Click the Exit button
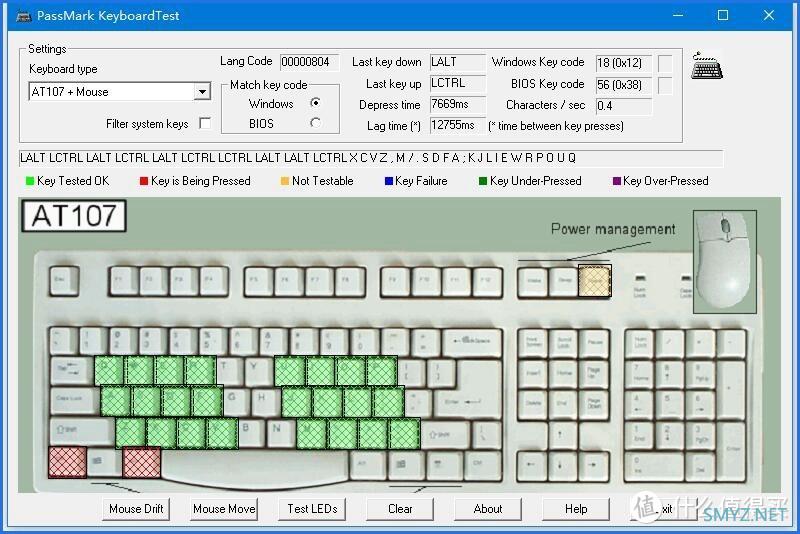 [x=664, y=509]
